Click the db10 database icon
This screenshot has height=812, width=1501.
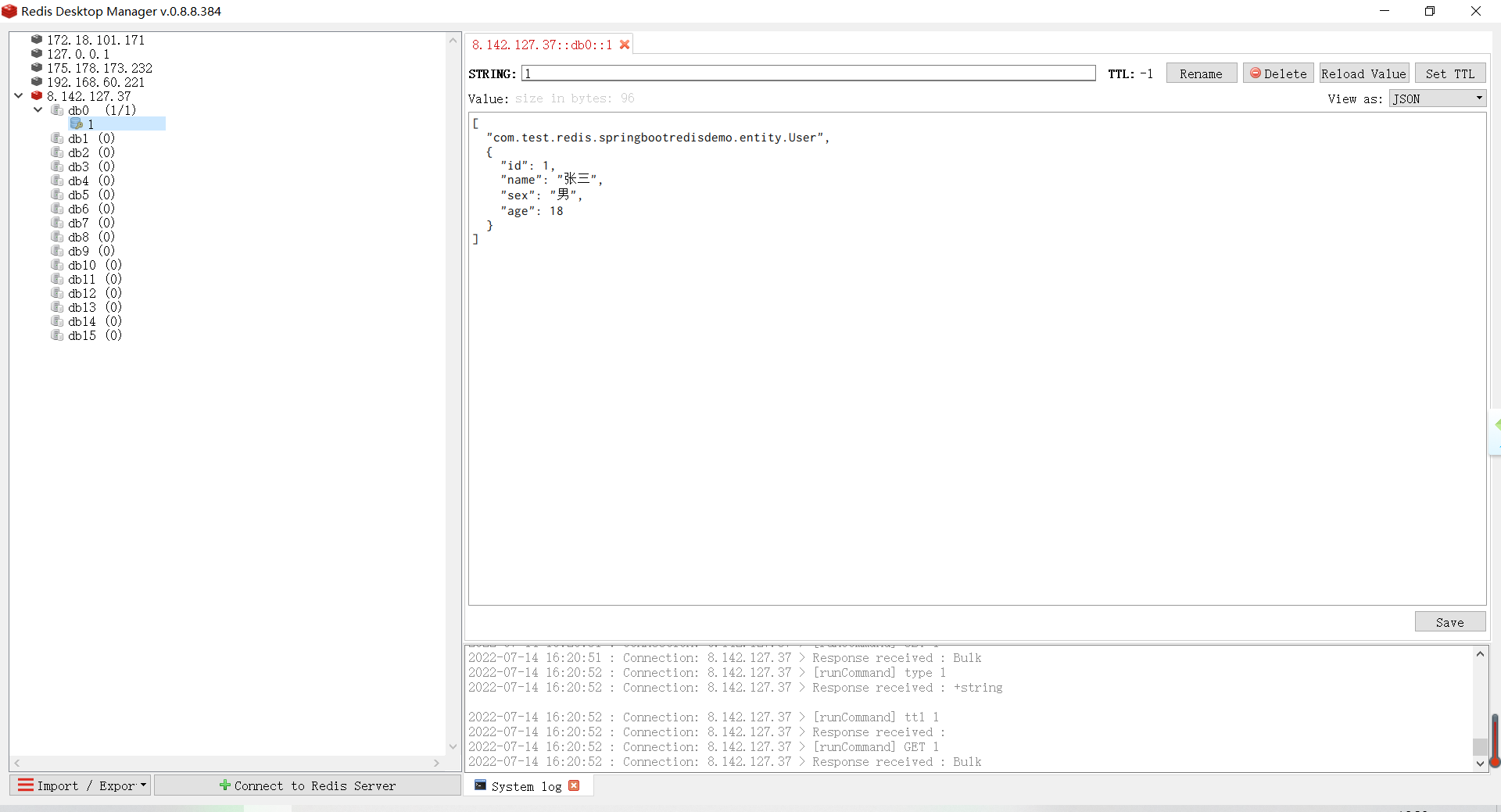point(57,265)
